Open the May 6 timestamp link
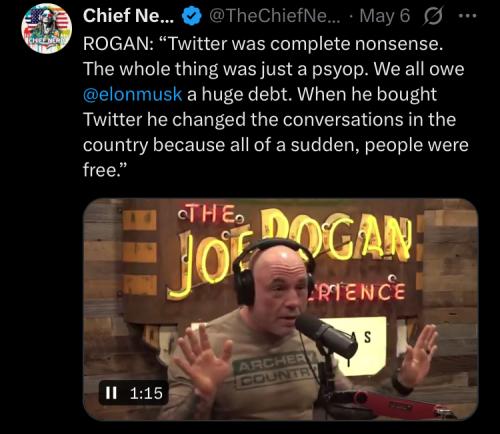This screenshot has width=500, height=434. [385, 16]
